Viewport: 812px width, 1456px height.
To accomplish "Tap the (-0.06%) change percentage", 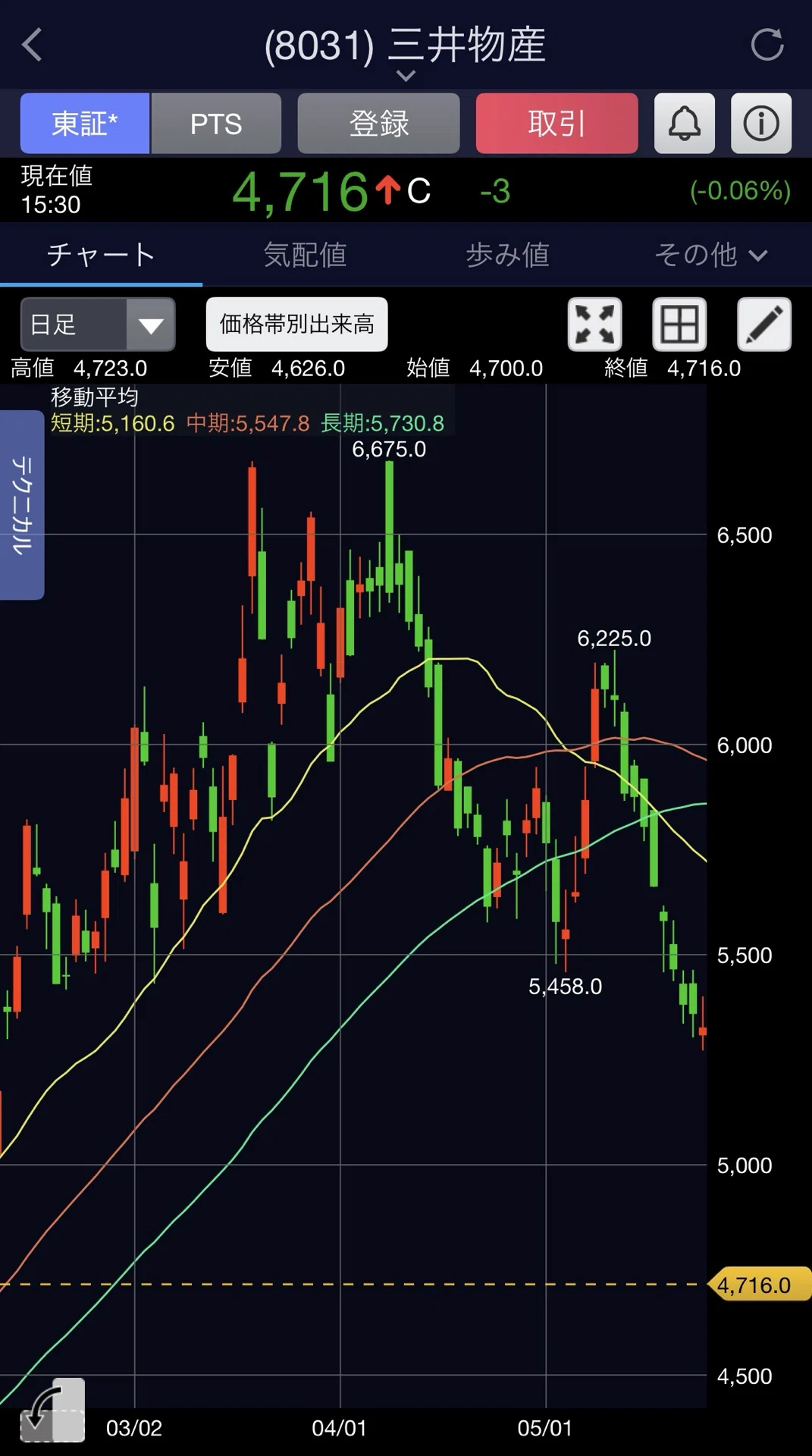I will pyautogui.click(x=740, y=190).
